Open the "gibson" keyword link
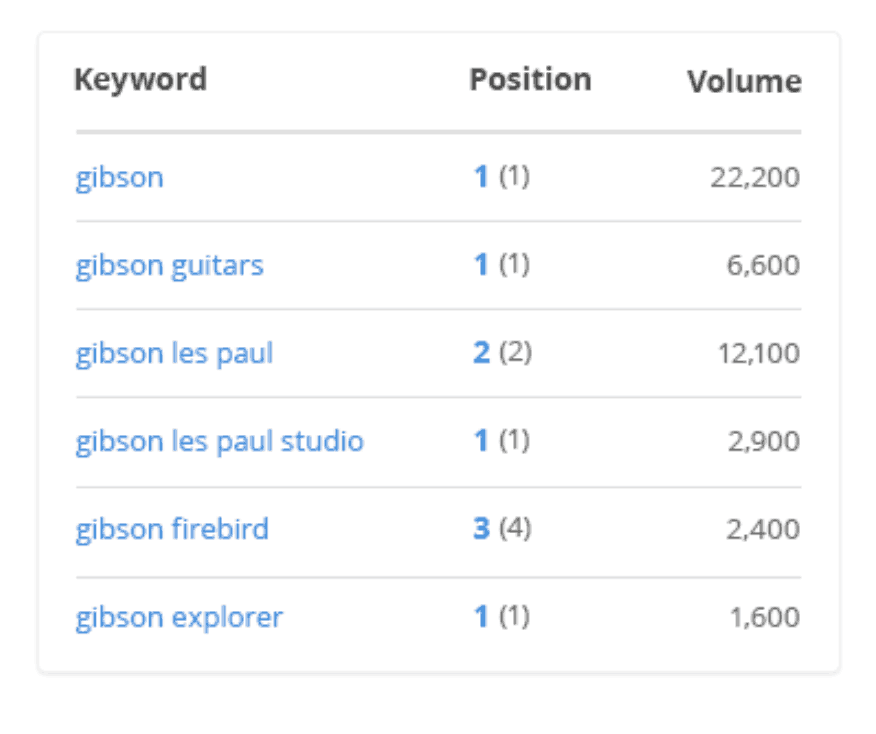Screen dimensions: 876x734 pyautogui.click(x=119, y=178)
